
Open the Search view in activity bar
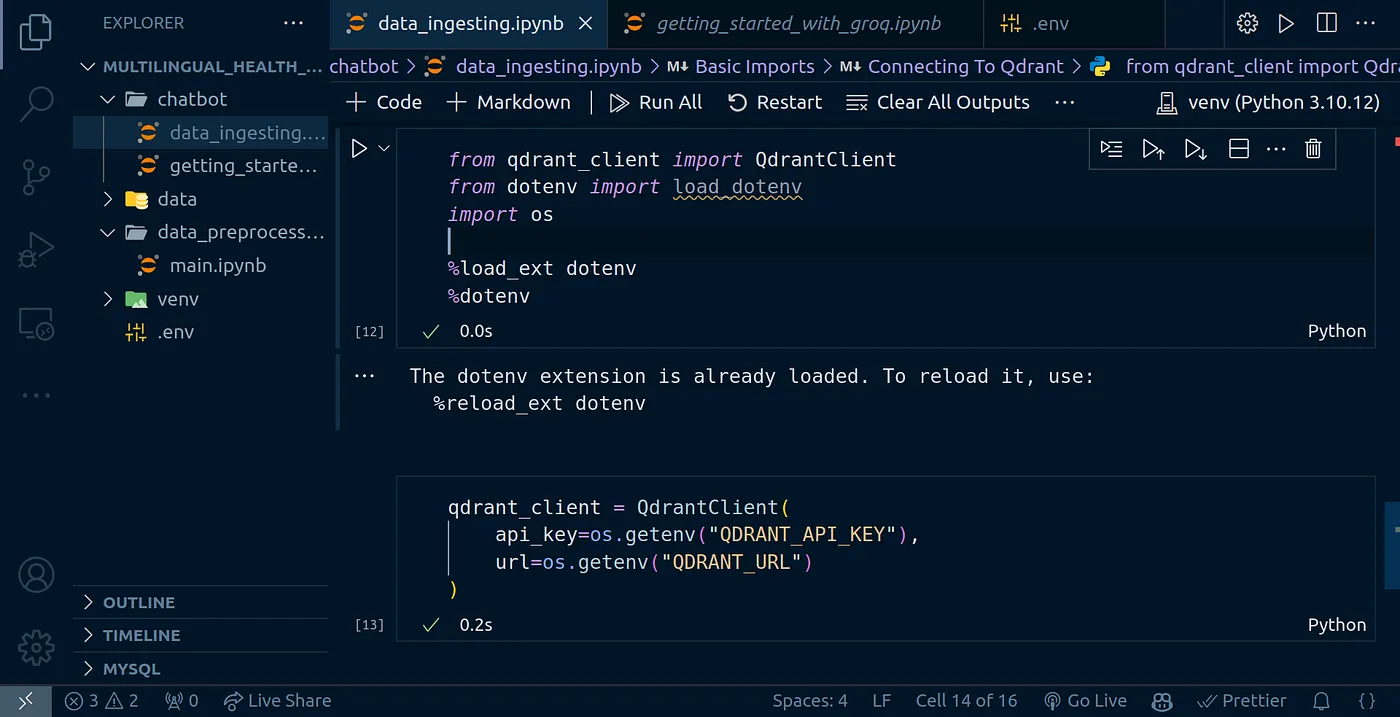pos(36,102)
